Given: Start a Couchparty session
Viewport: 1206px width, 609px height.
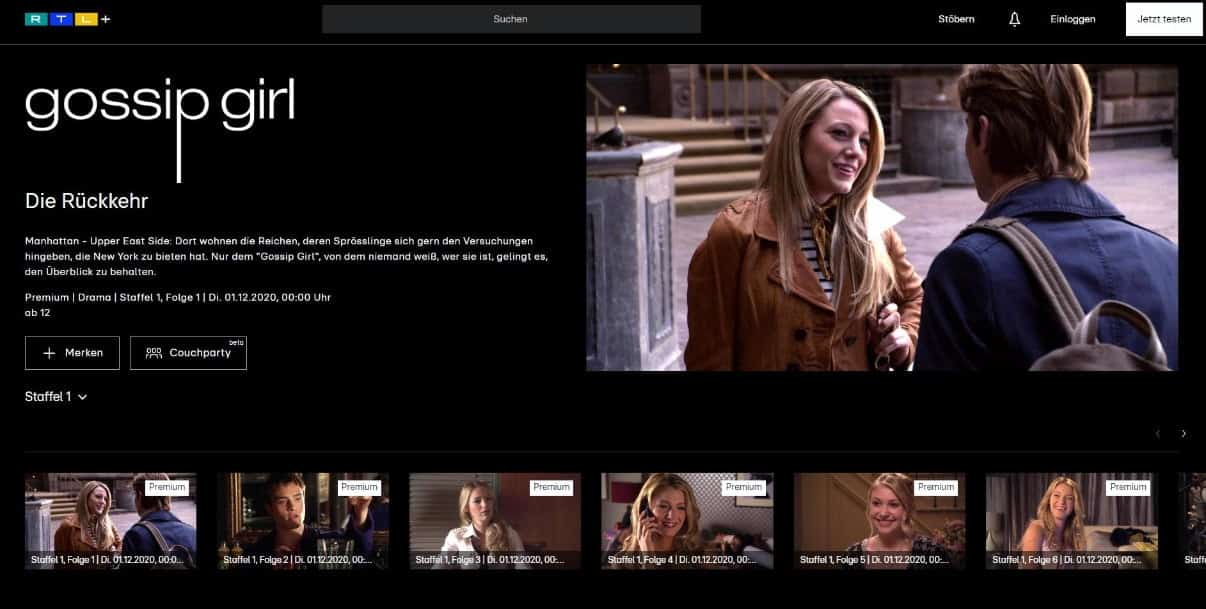Looking at the screenshot, I should [188, 353].
